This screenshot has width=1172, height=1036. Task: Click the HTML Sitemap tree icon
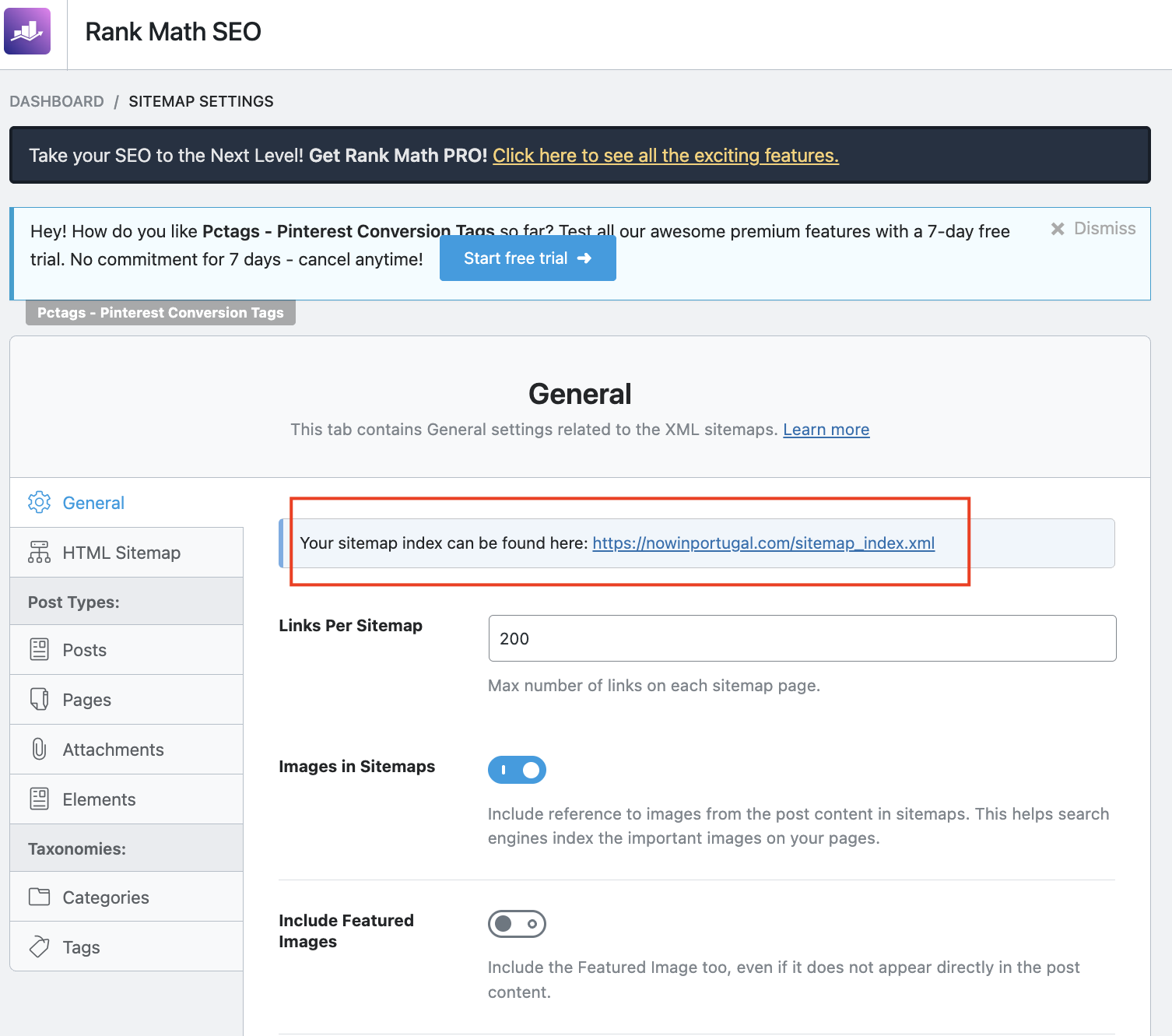39,553
